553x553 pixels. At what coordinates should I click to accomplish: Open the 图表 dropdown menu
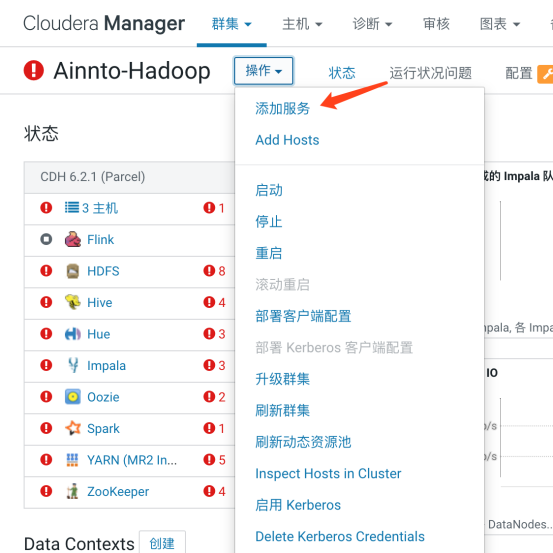click(500, 24)
